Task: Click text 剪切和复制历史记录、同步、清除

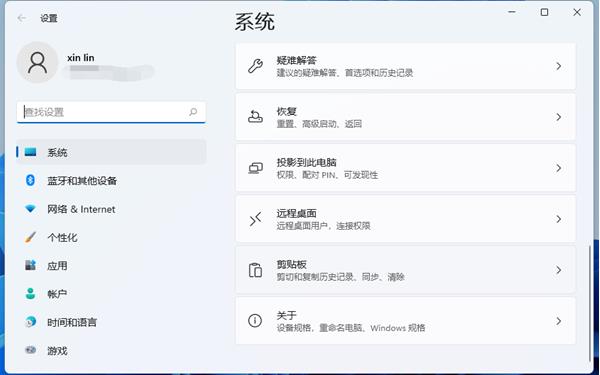Action: click(x=341, y=277)
